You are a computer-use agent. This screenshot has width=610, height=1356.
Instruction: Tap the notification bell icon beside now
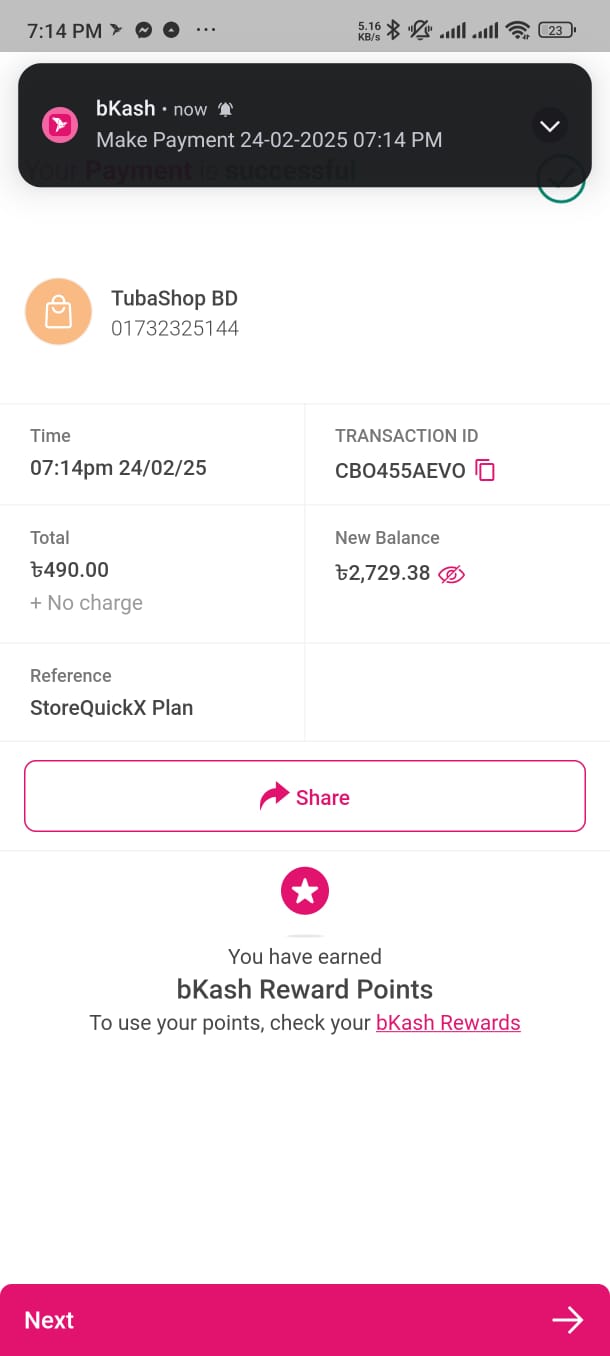pos(226,110)
